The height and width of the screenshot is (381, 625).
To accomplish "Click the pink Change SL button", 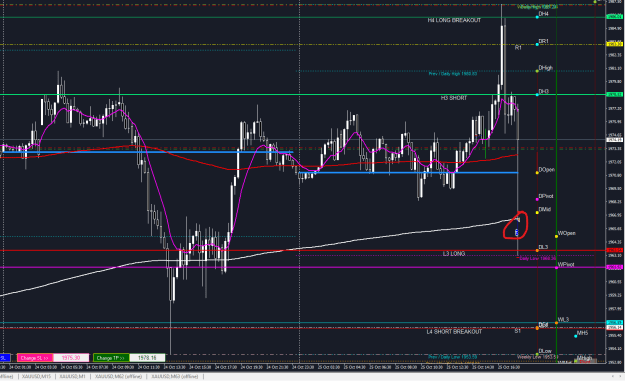I will coord(34,358).
